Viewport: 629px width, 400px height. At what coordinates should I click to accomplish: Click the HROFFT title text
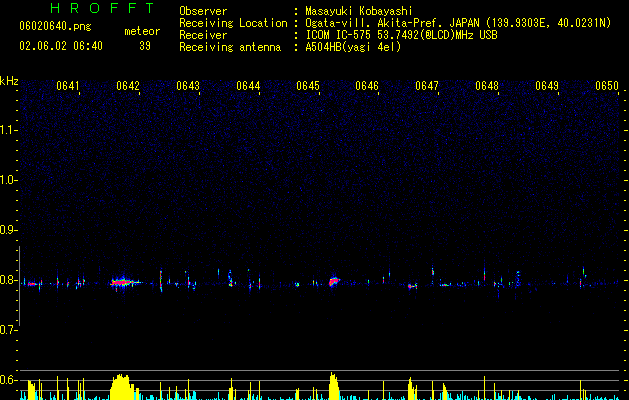tap(102, 8)
